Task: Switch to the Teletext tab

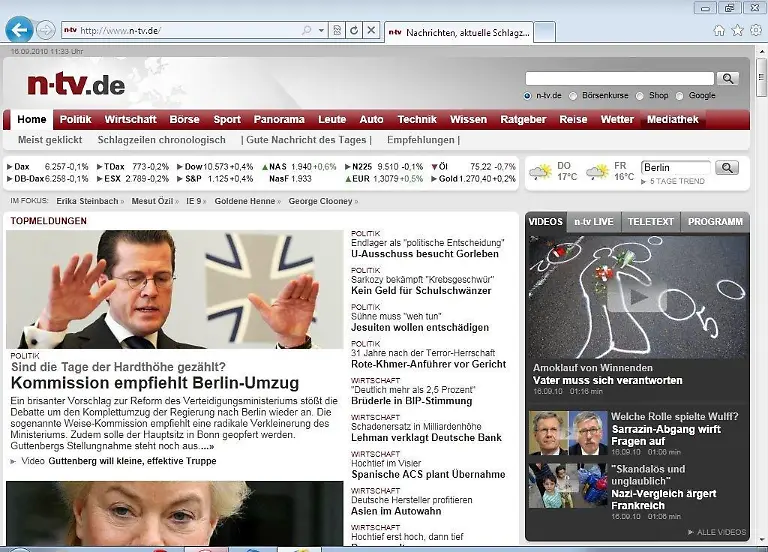Action: click(650, 221)
